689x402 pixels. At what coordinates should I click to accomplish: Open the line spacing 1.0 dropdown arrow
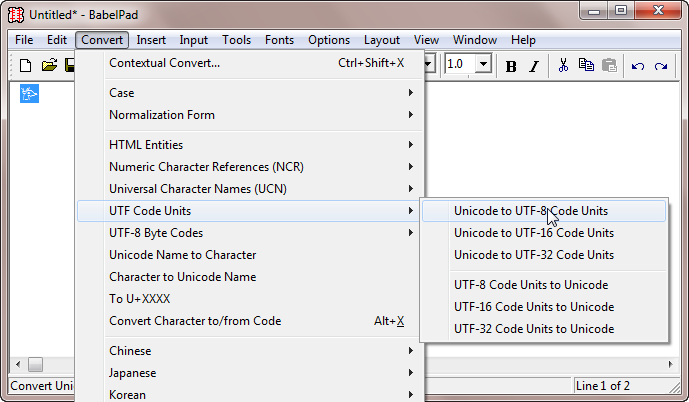[x=483, y=65]
